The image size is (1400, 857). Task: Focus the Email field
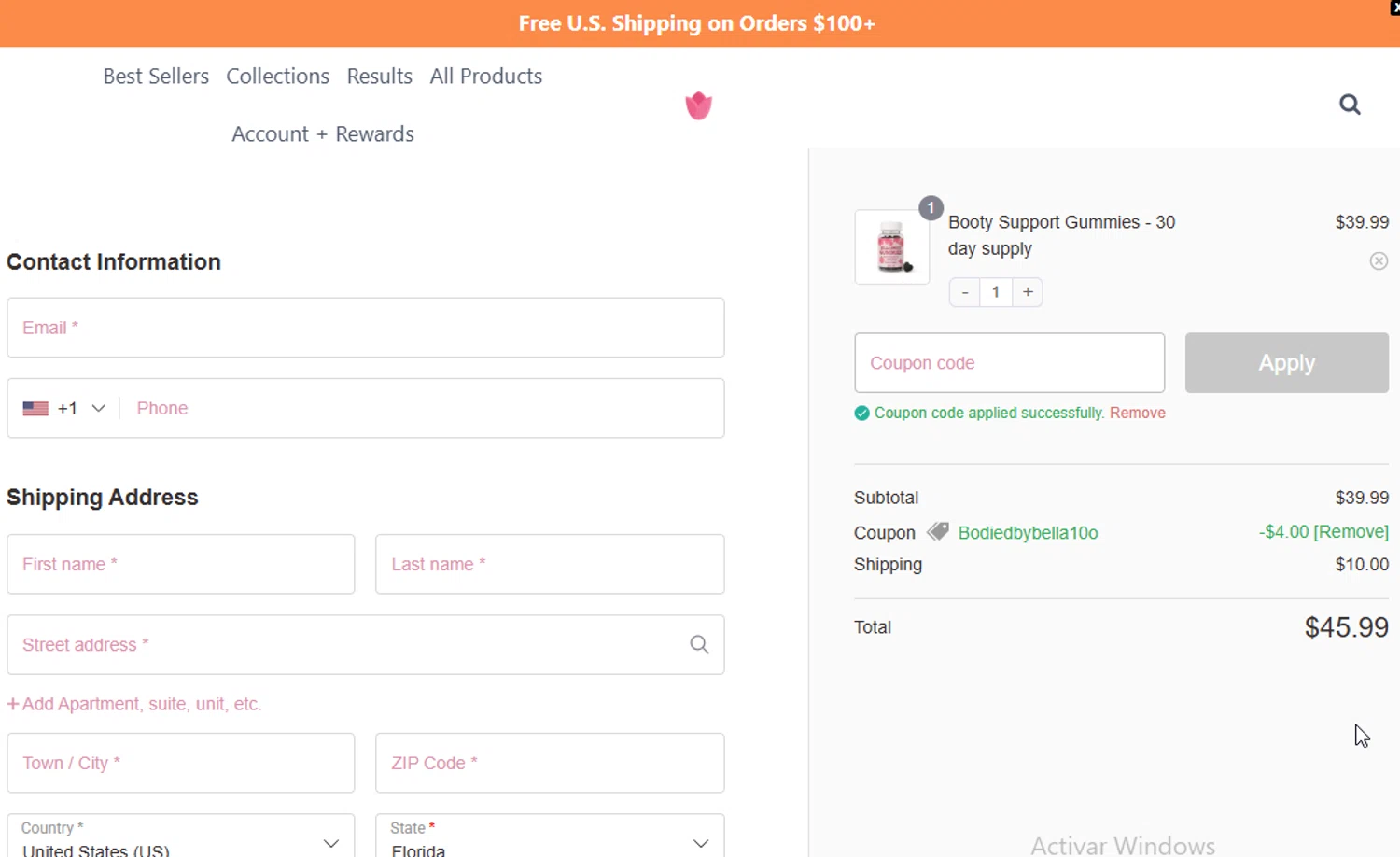point(366,328)
